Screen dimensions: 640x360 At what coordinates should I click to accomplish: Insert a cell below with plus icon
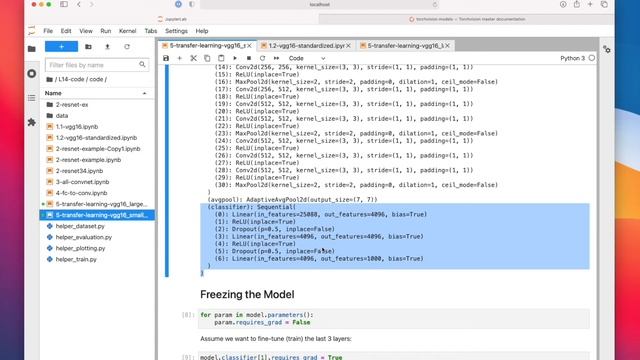(x=180, y=58)
